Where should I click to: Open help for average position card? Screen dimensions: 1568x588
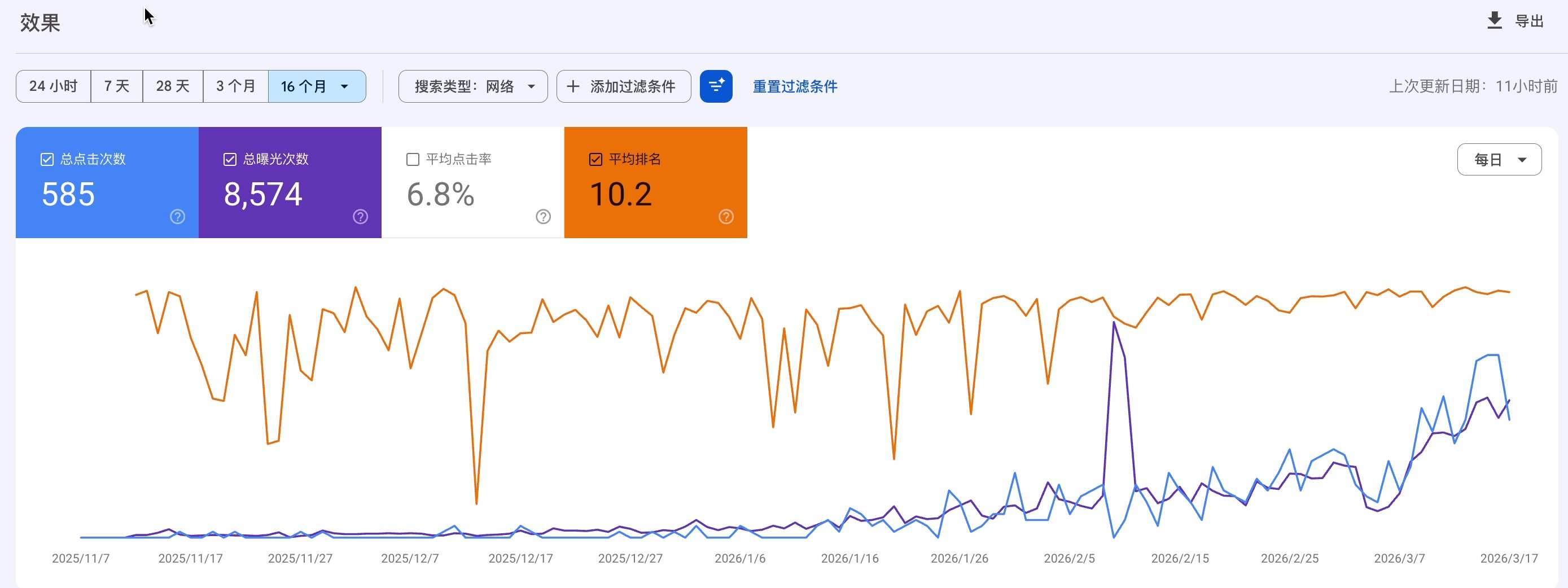pos(726,217)
